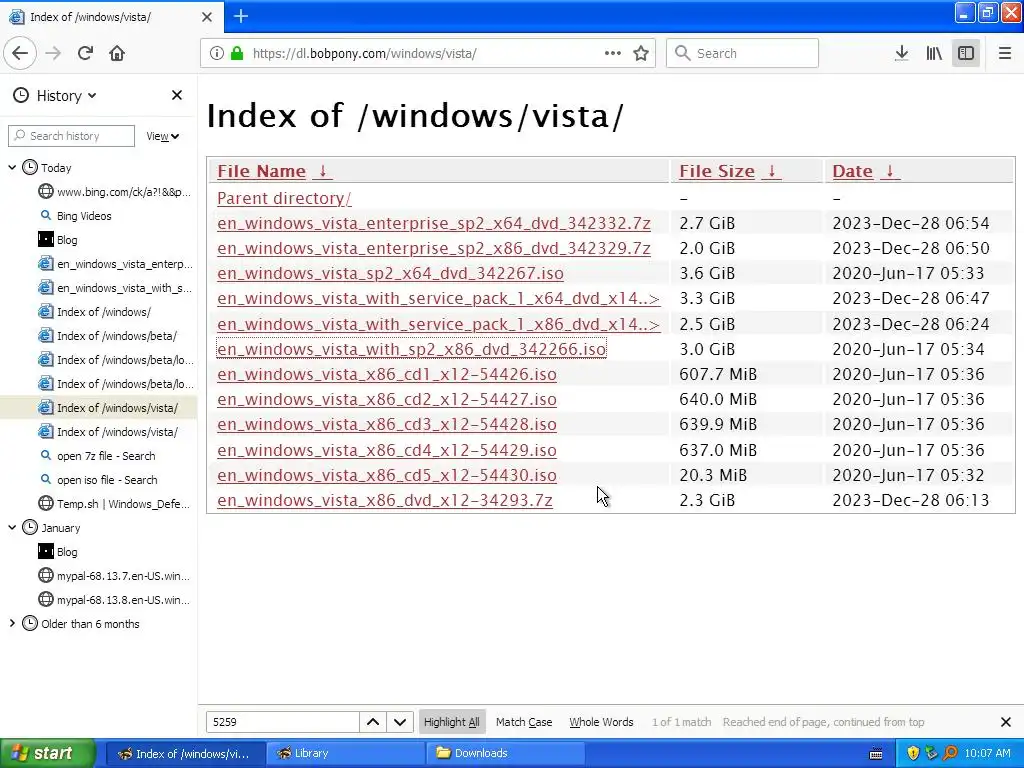Download vista x86 cd5 x12-54430 iso
This screenshot has height=768, width=1024.
click(x=387, y=475)
